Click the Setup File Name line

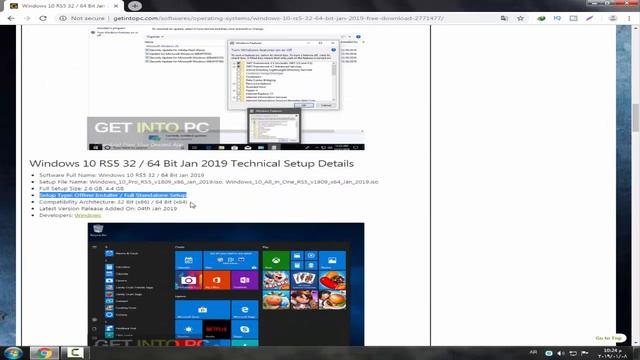coord(209,182)
